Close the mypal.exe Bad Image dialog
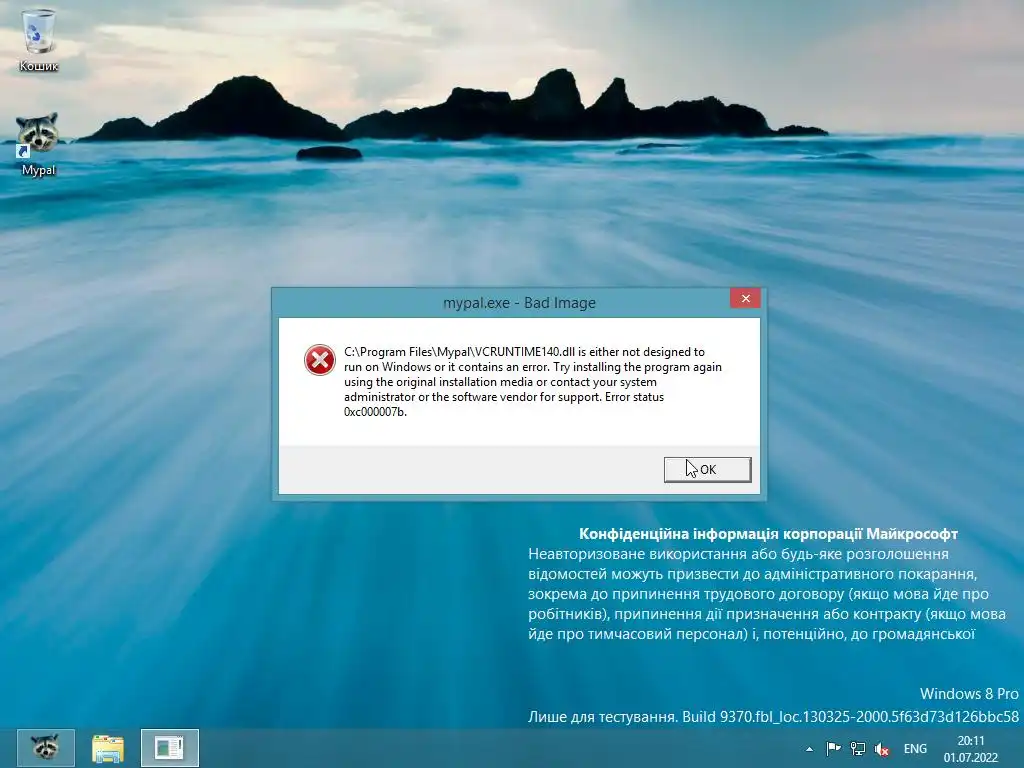 (745, 298)
